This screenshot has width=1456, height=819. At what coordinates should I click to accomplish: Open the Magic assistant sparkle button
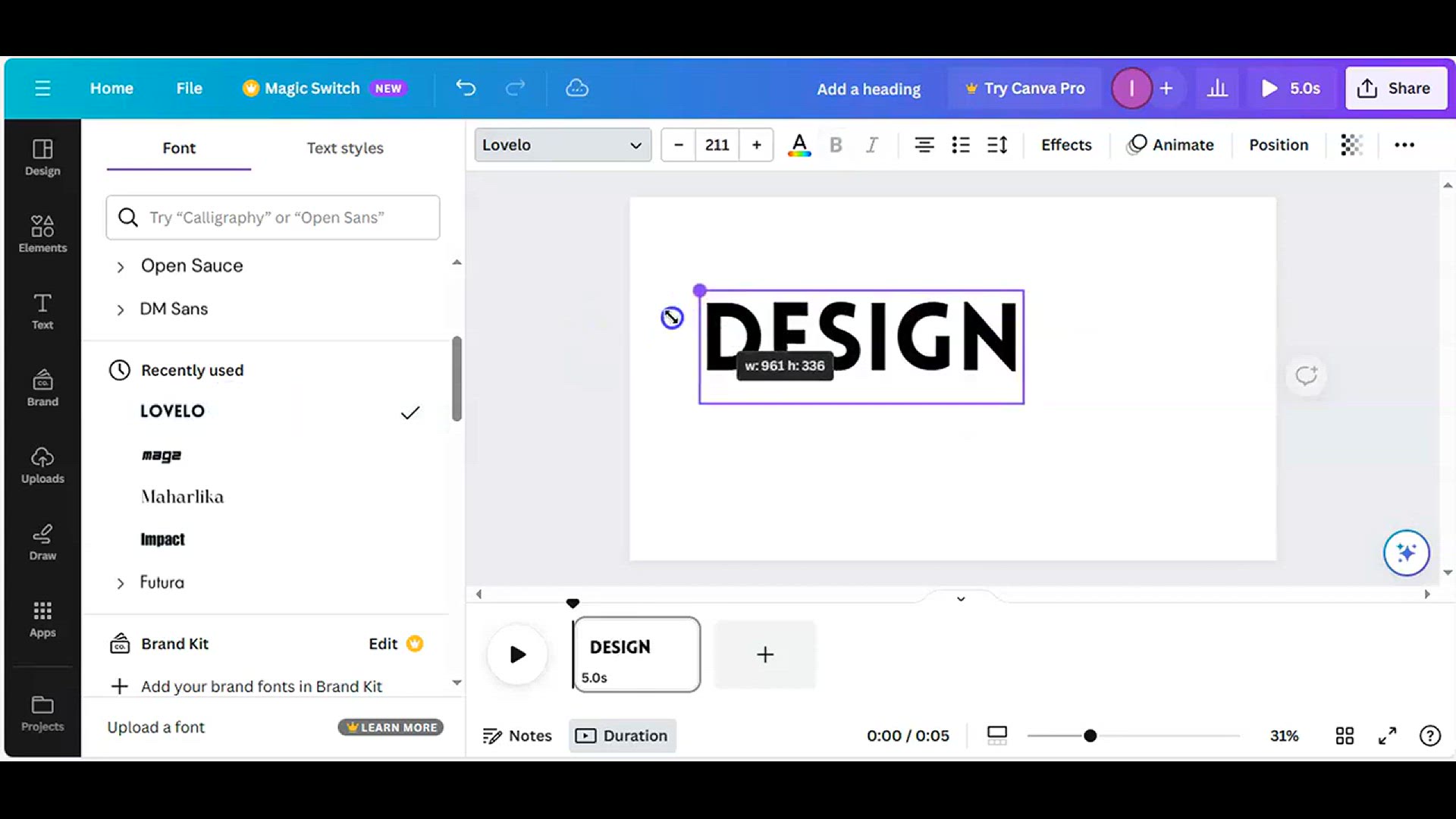pyautogui.click(x=1407, y=553)
